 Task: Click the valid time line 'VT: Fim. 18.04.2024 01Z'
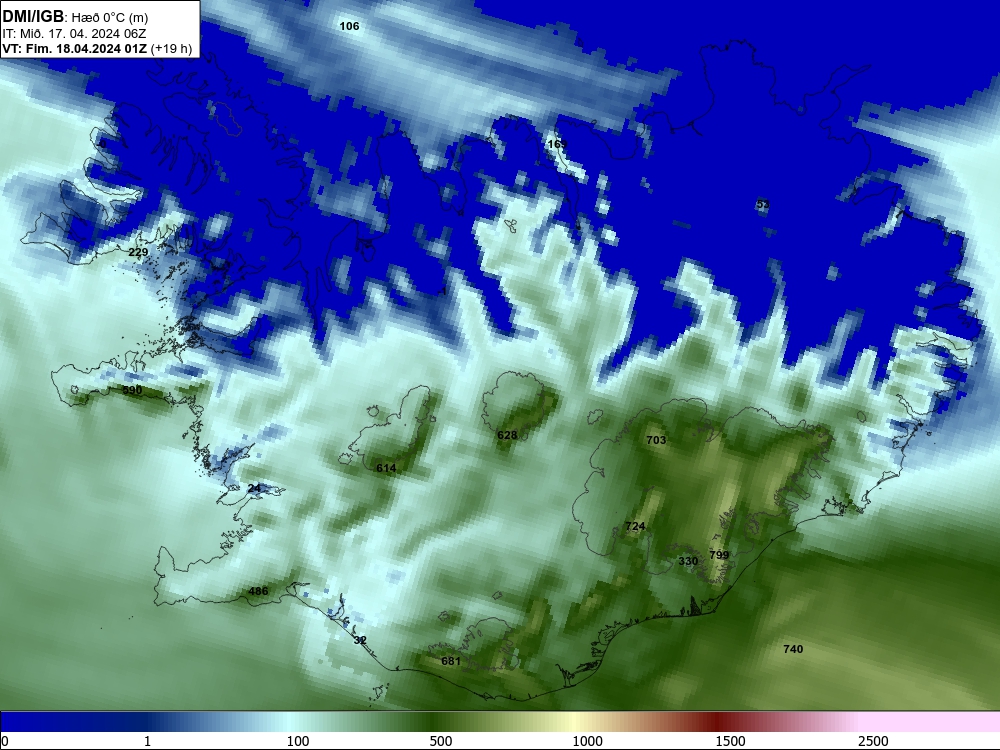(x=75, y=48)
